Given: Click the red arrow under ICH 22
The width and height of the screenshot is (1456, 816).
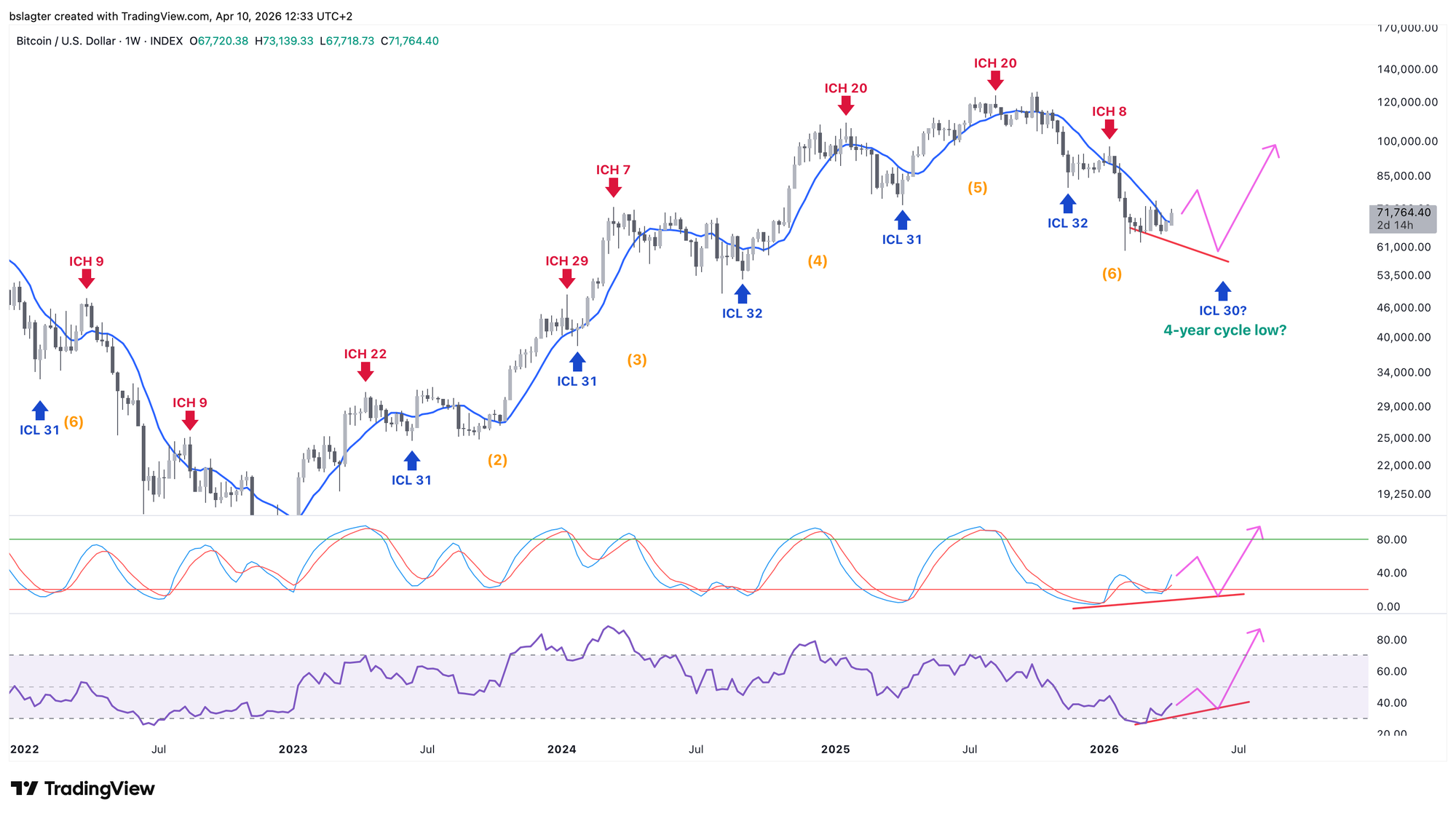Looking at the screenshot, I should click(x=365, y=371).
